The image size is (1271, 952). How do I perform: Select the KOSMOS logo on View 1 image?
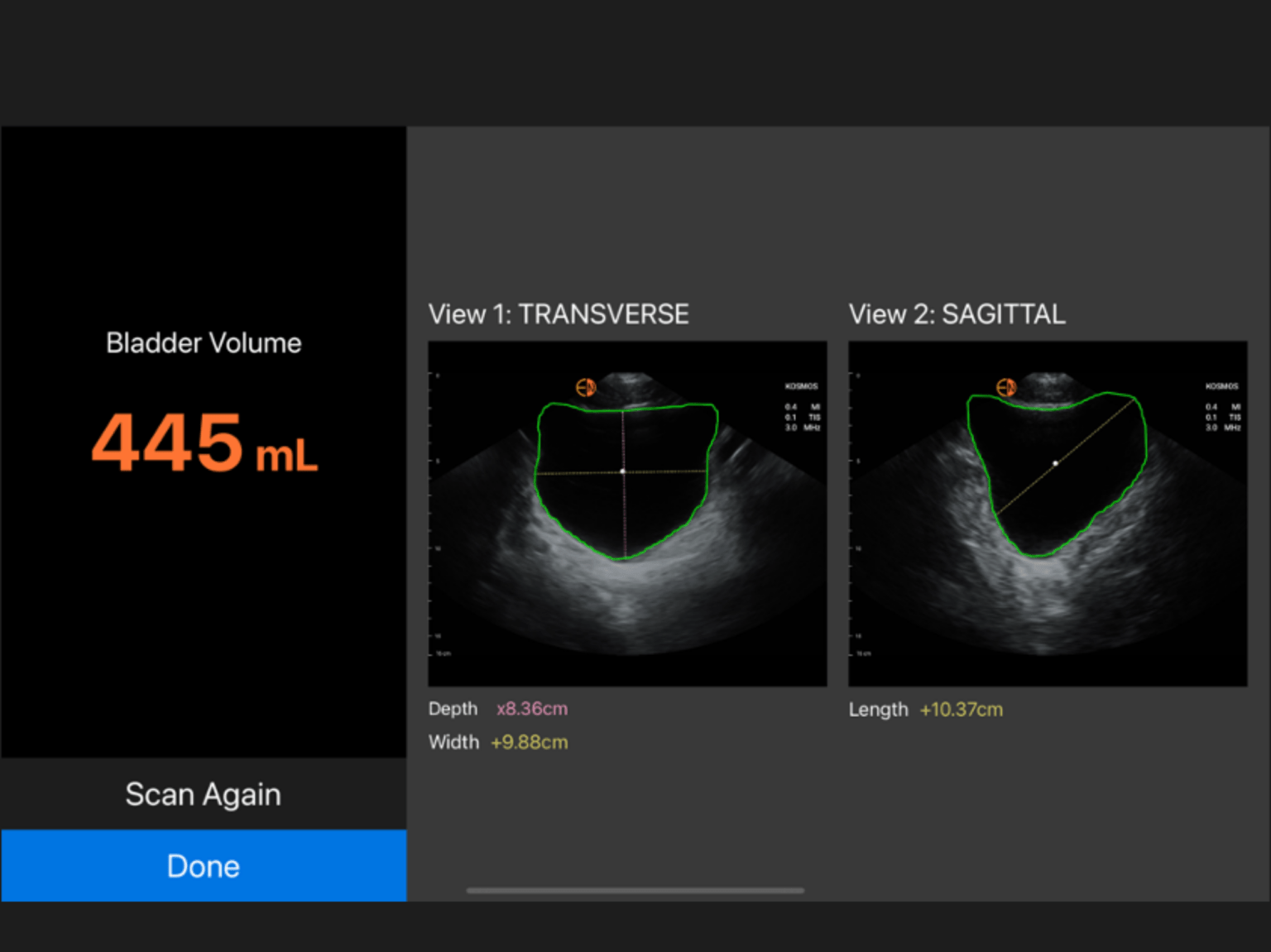click(803, 385)
